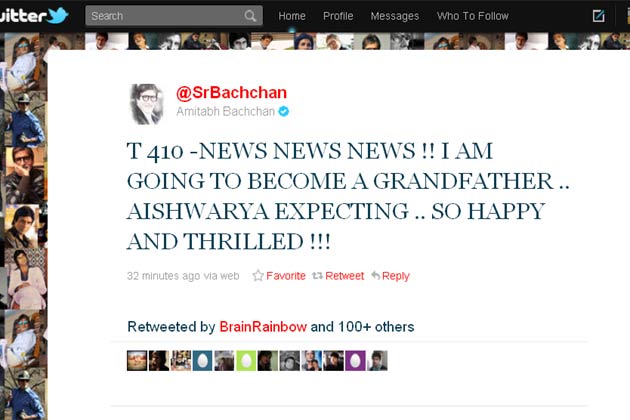The height and width of the screenshot is (420, 630).
Task: Click the purple egg retweeter avatar
Action: 355,361
